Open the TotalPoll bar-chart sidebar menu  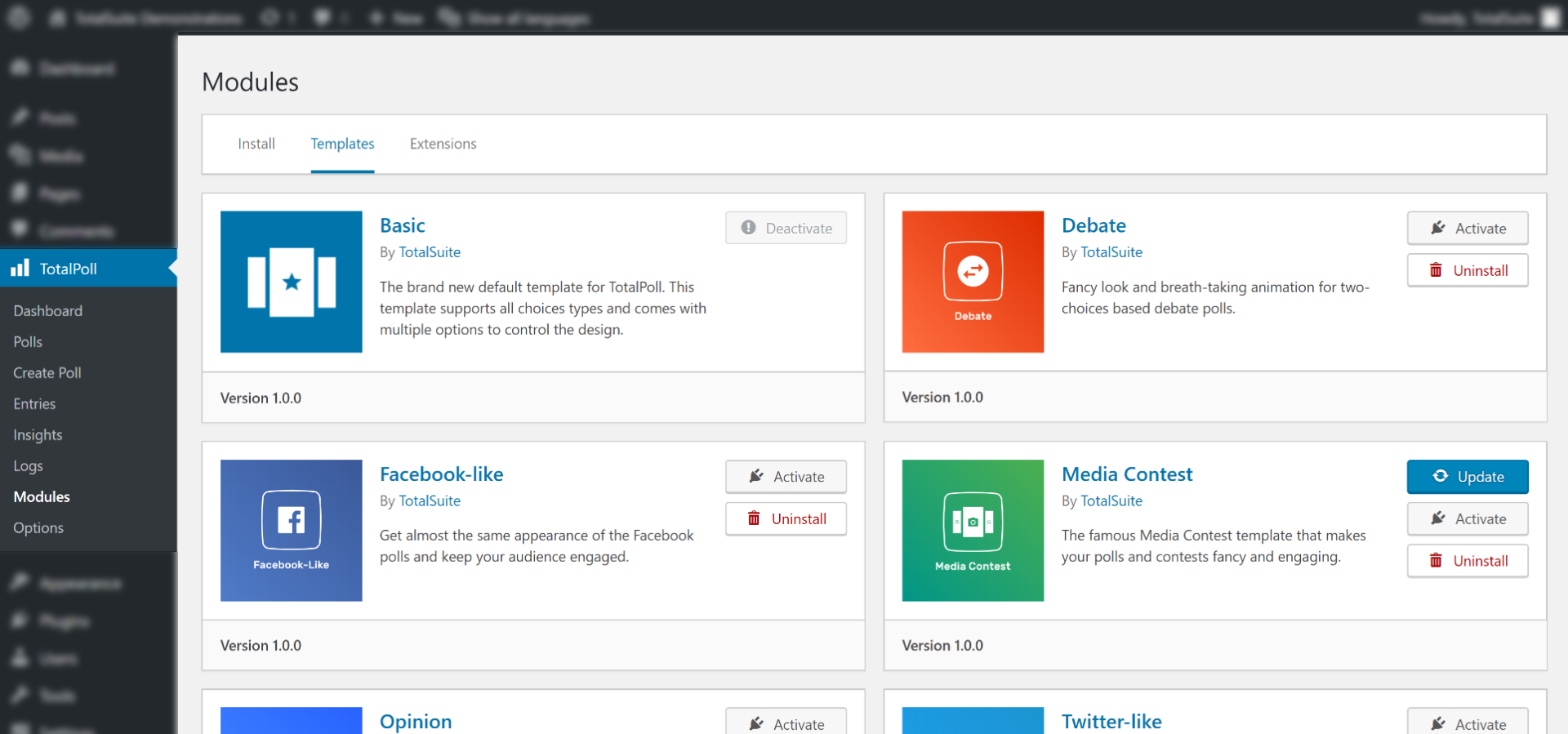[88, 269]
